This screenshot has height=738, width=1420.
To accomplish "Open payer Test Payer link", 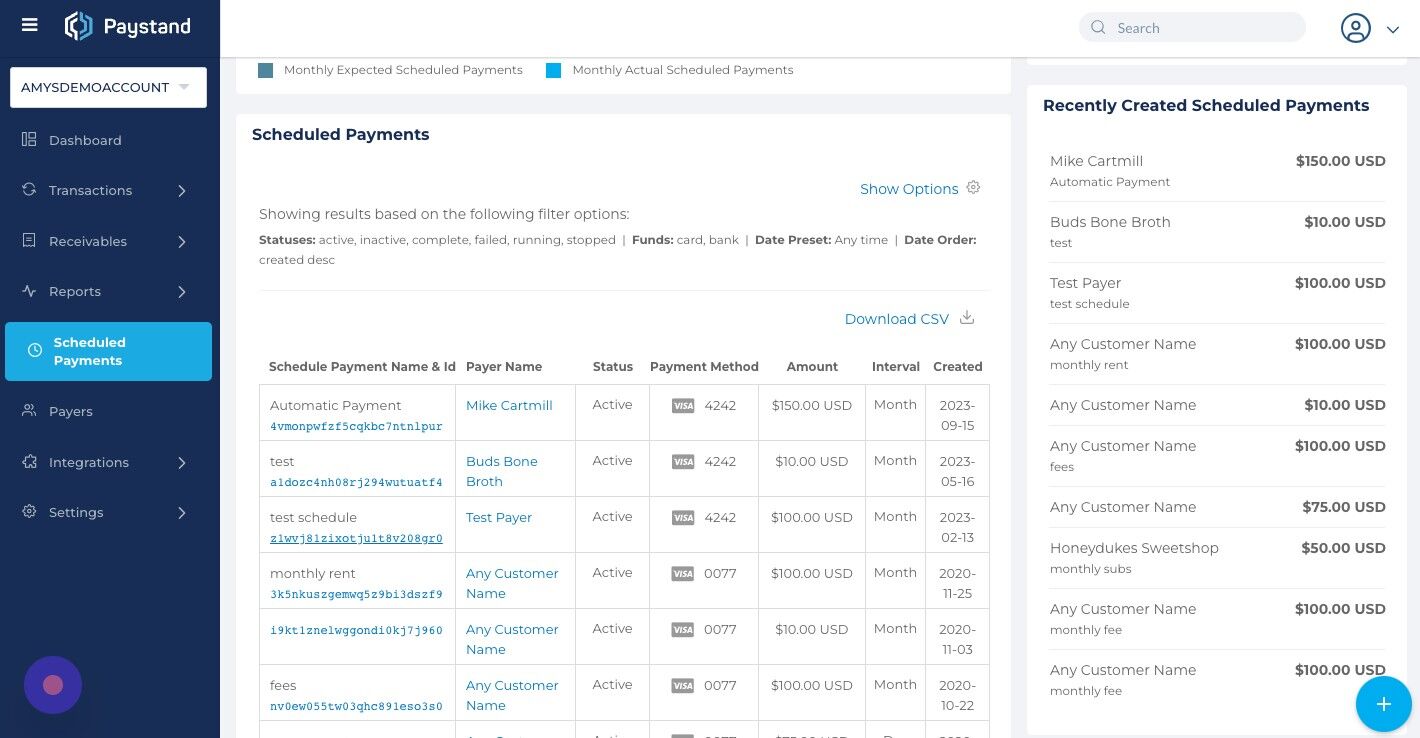I will [x=499, y=517].
